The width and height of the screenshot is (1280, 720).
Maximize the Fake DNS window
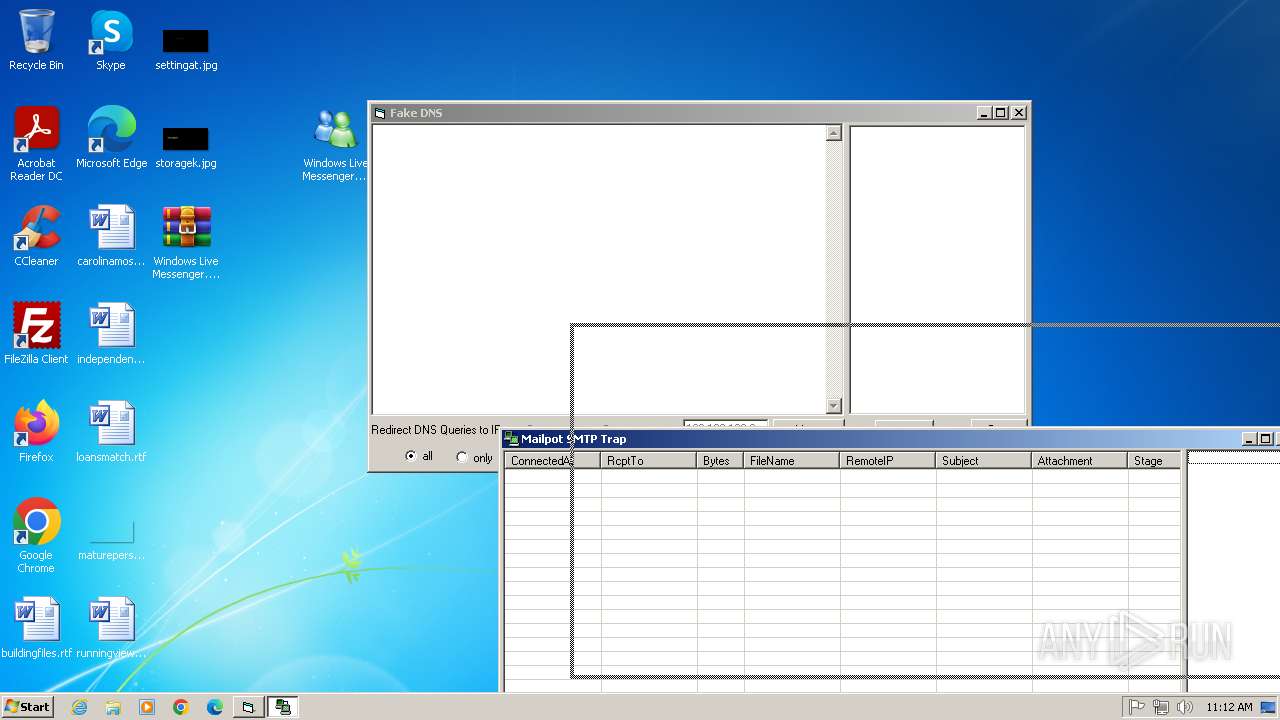(x=1001, y=113)
